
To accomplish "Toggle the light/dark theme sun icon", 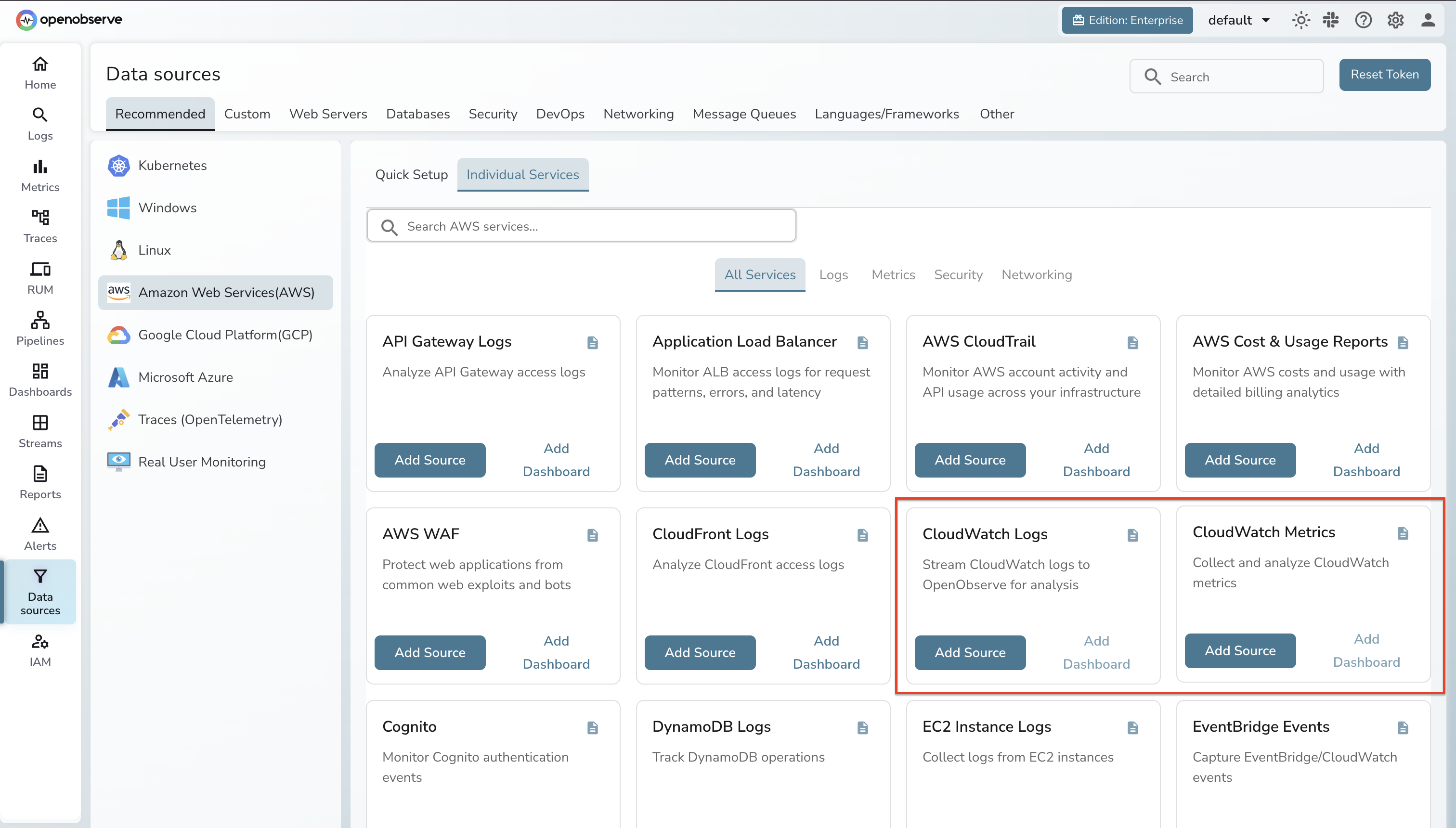I will point(1301,20).
